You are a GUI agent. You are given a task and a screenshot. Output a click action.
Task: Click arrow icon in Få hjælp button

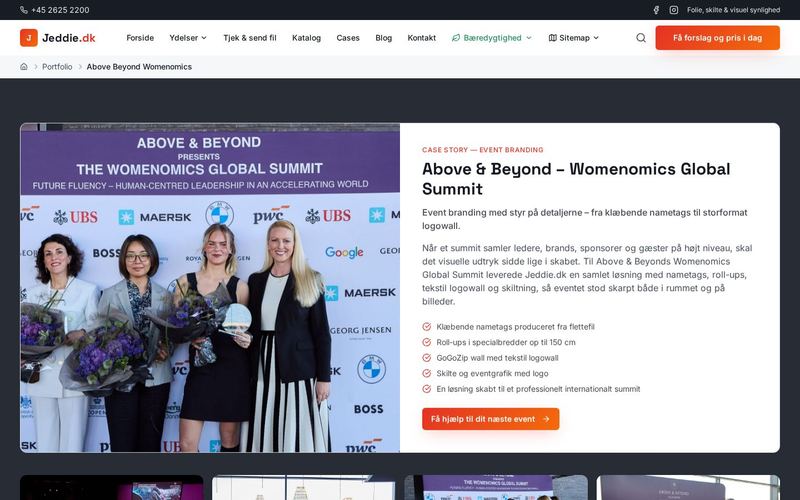[x=546, y=419]
